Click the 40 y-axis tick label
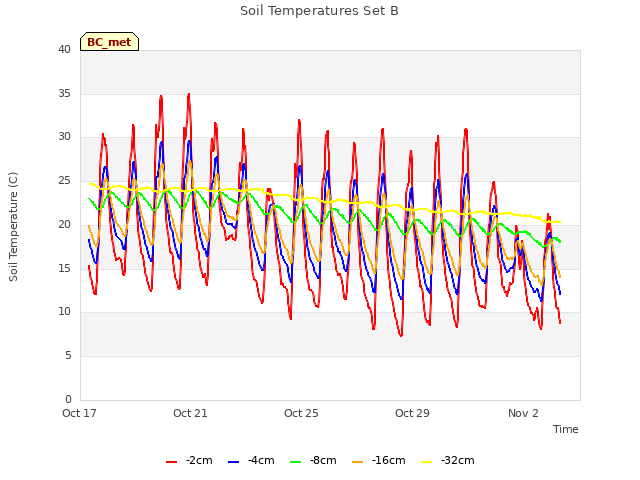 [x=64, y=49]
